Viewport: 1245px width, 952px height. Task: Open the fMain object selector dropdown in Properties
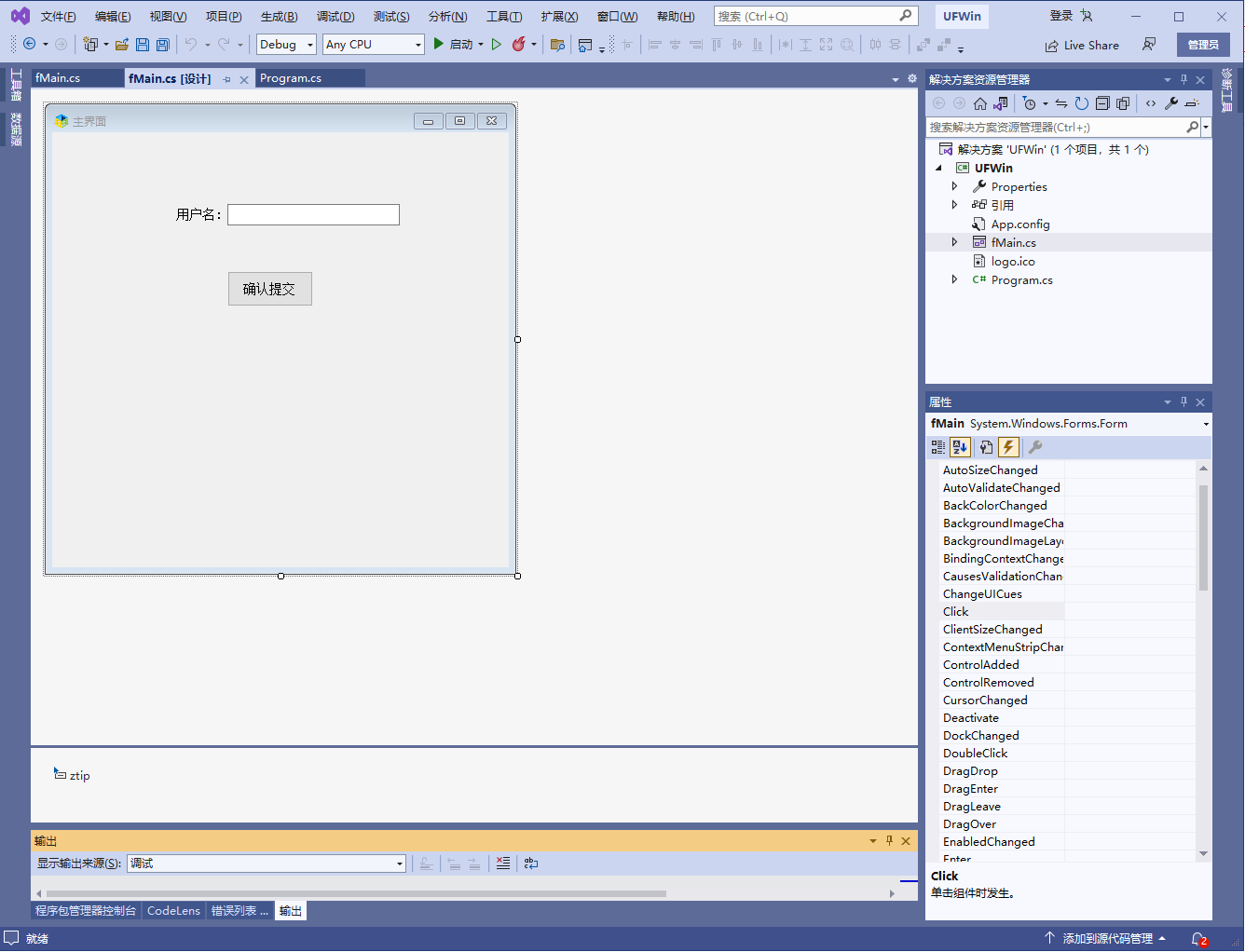pos(1206,424)
